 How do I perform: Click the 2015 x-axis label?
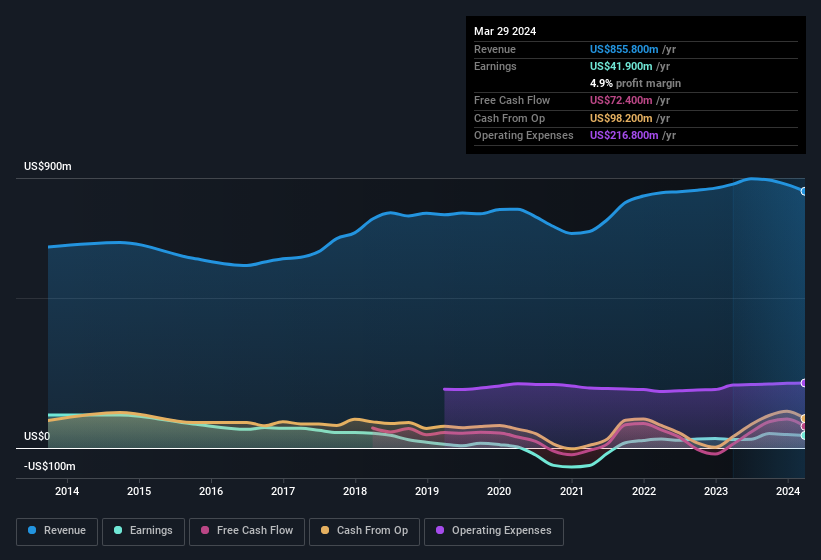[x=139, y=491]
